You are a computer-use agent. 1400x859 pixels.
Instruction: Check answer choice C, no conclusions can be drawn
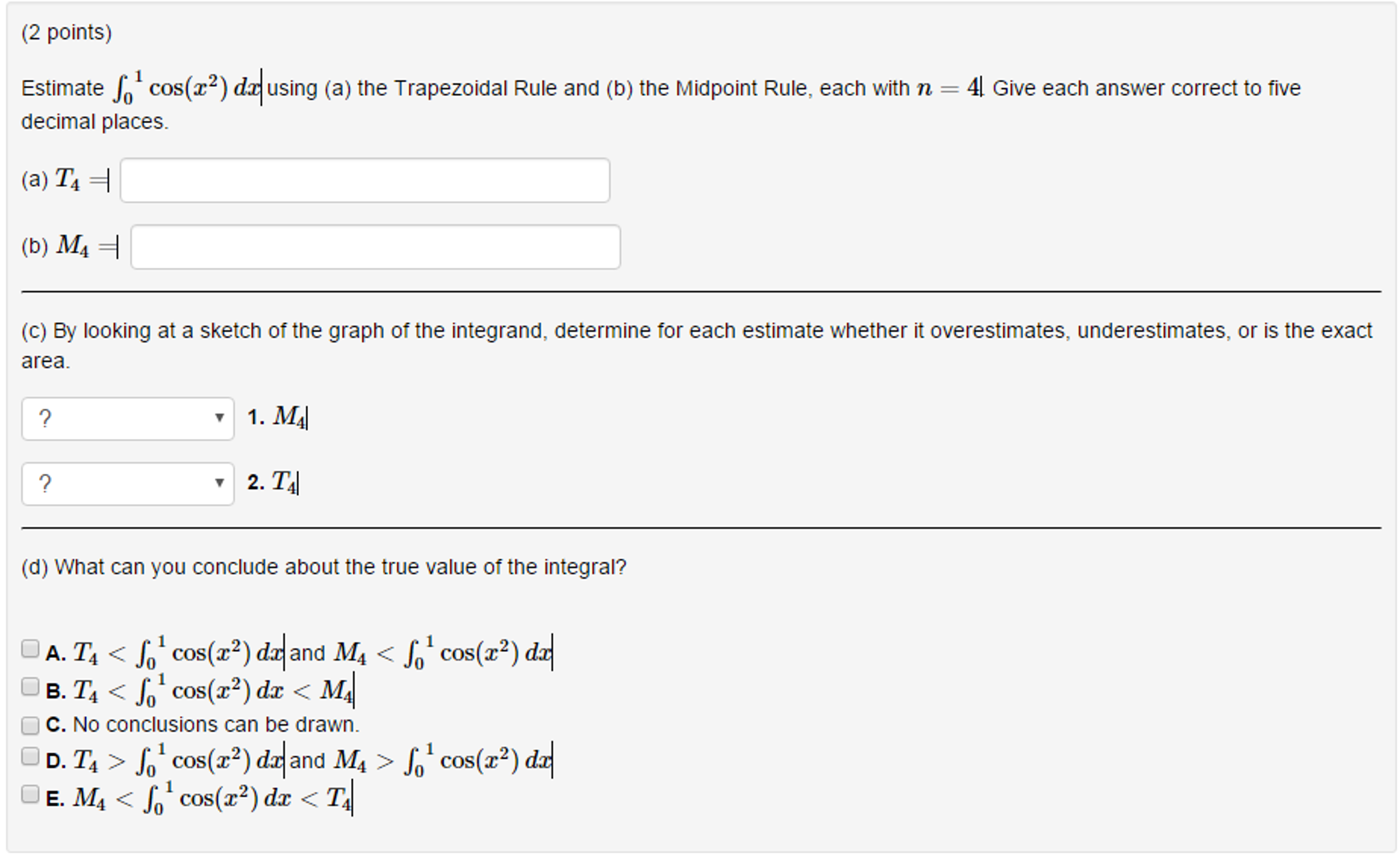(x=30, y=724)
